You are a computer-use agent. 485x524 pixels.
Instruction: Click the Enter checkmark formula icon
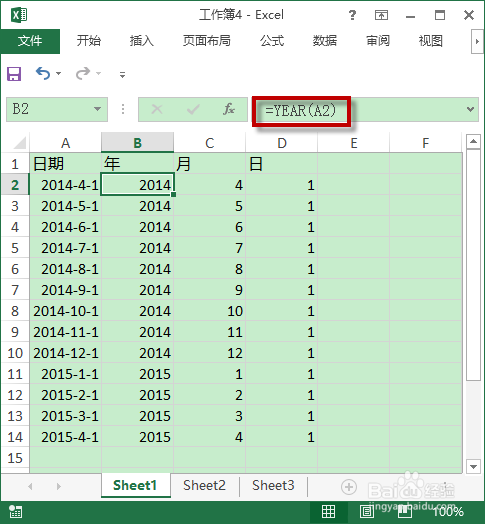[193, 109]
